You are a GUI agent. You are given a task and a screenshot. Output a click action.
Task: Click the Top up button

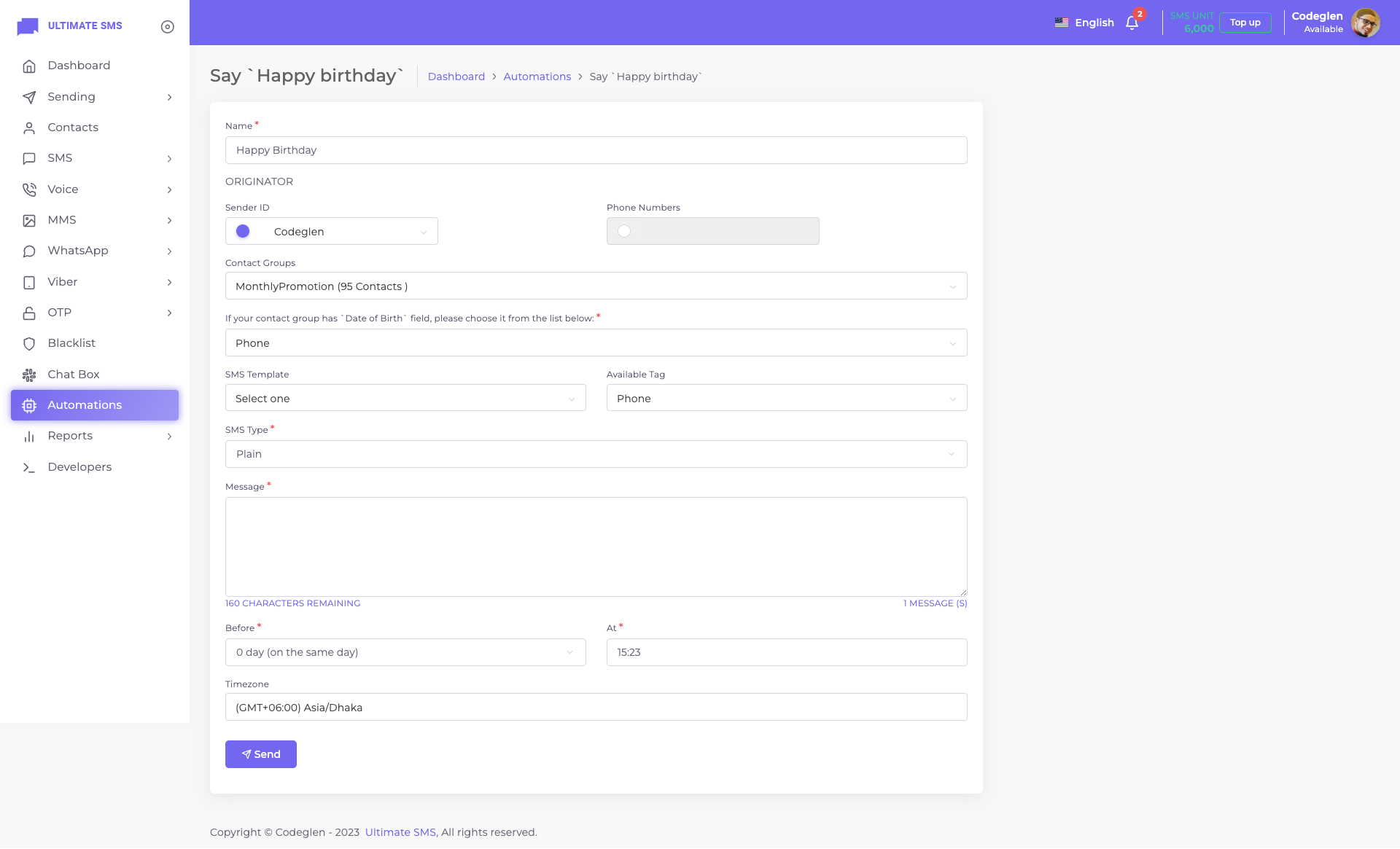point(1245,23)
